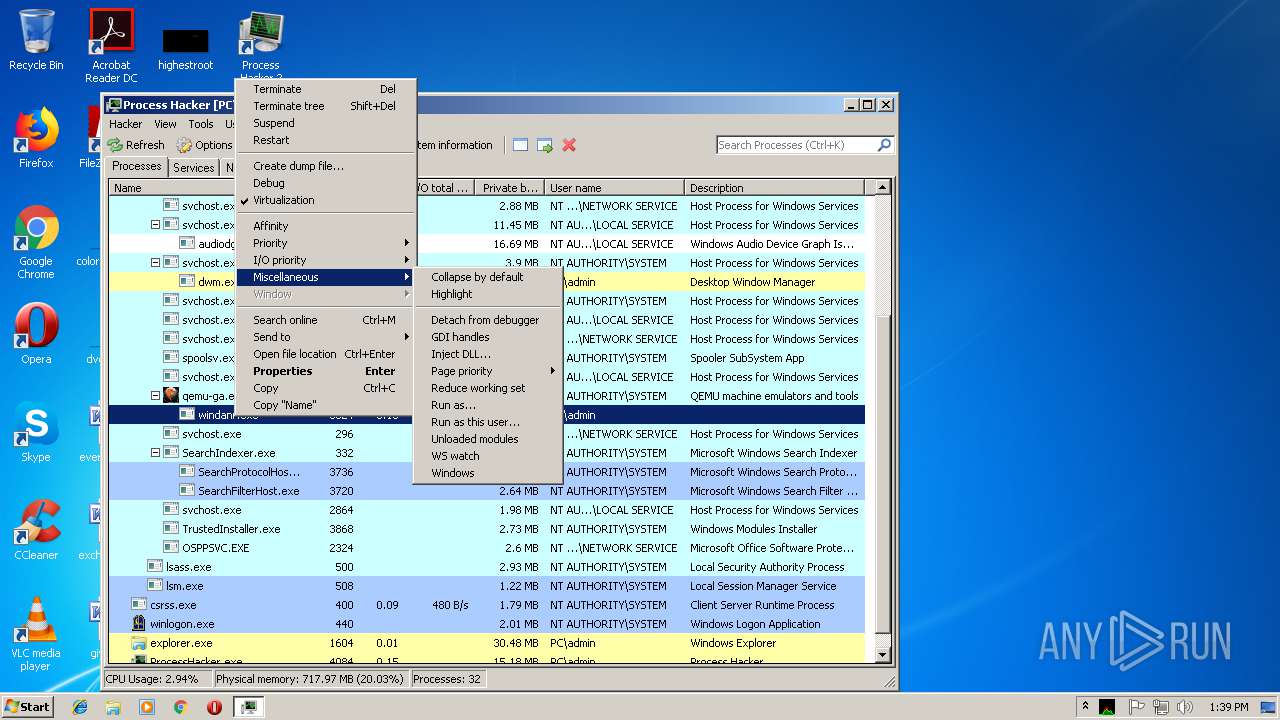1280x720 pixels.
Task: Select the explorer.exe process row
Action: [x=486, y=643]
